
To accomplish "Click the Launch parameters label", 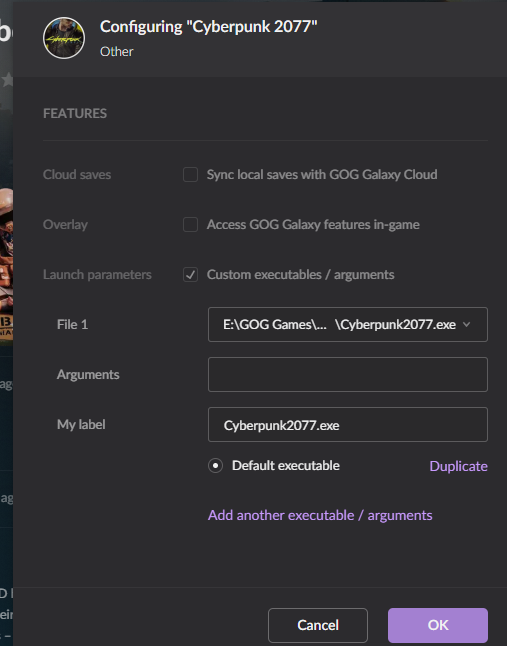I will (x=97, y=274).
